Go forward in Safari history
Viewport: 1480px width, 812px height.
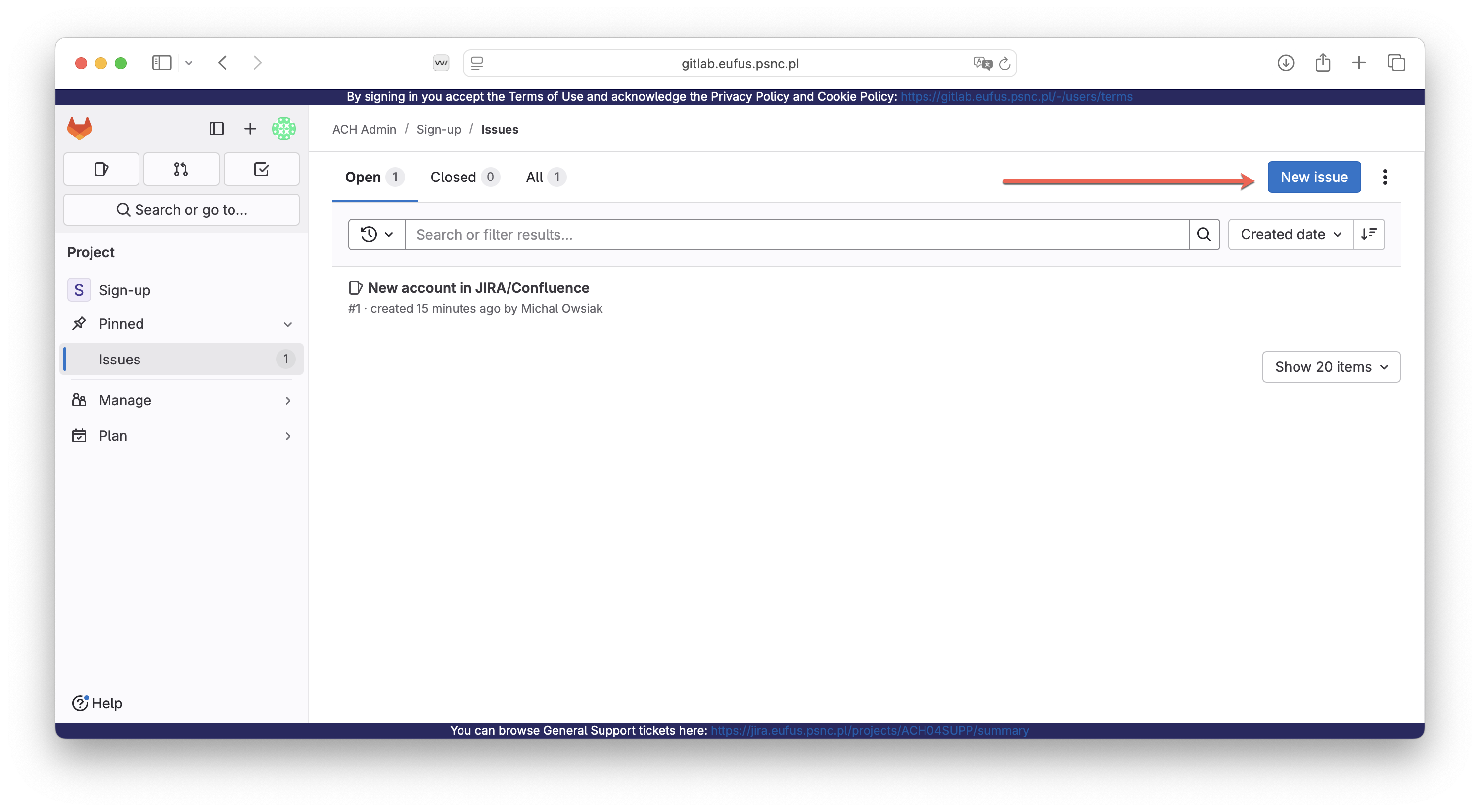257,63
